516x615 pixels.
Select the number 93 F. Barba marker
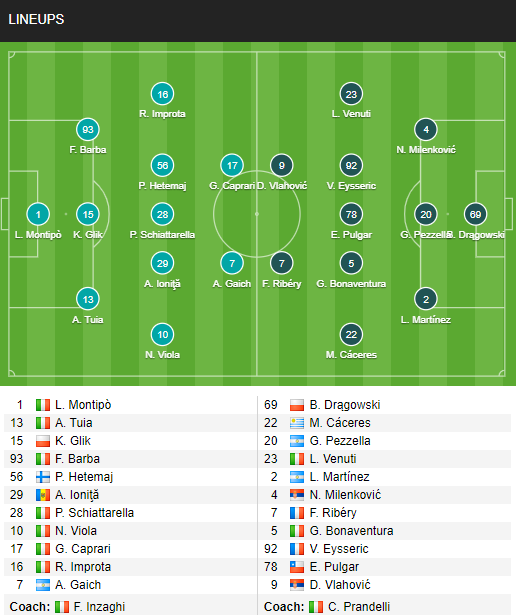(x=88, y=129)
